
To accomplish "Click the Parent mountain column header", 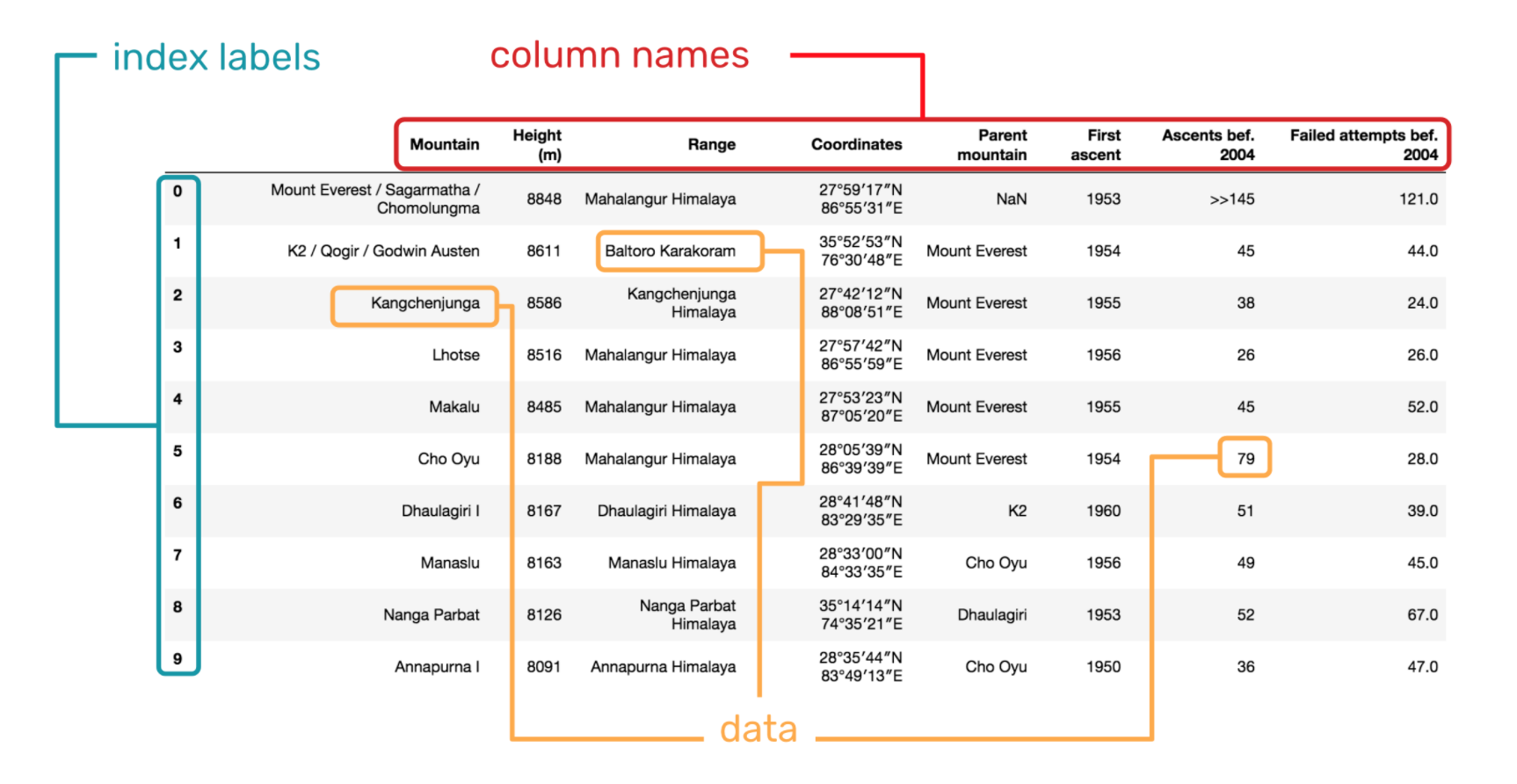I will pos(992,144).
